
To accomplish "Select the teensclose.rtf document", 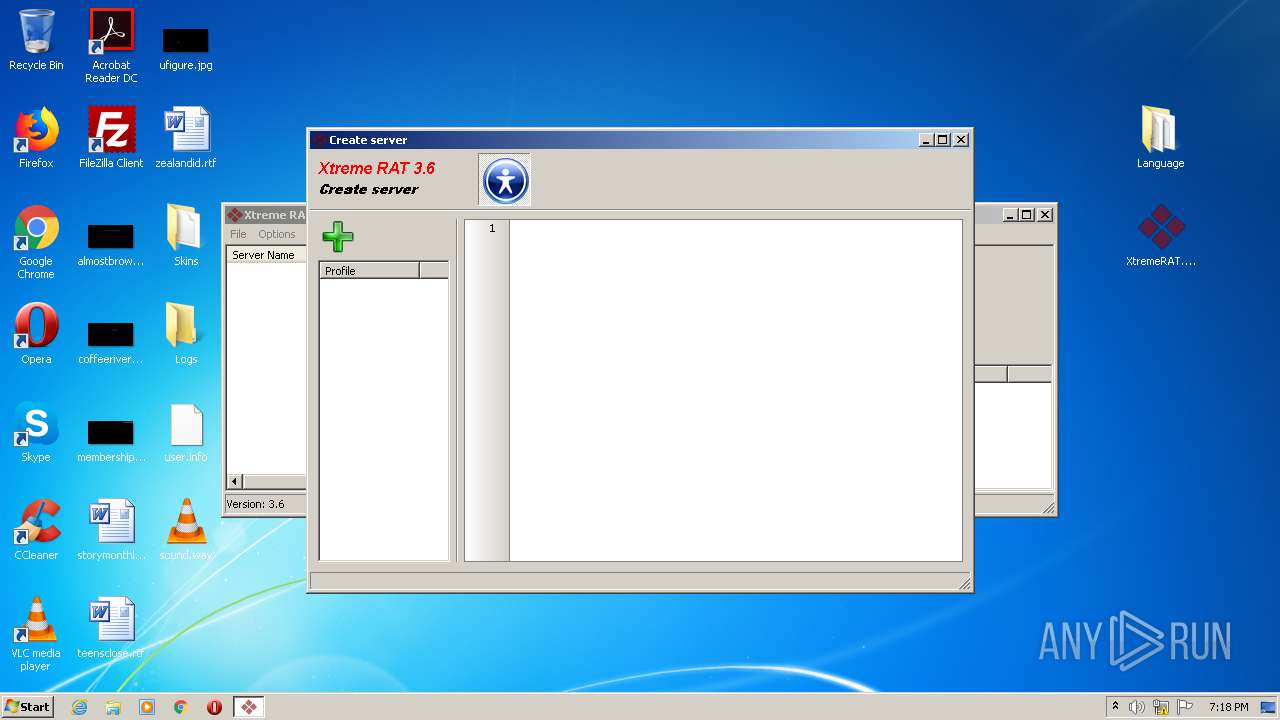I will pyautogui.click(x=111, y=629).
